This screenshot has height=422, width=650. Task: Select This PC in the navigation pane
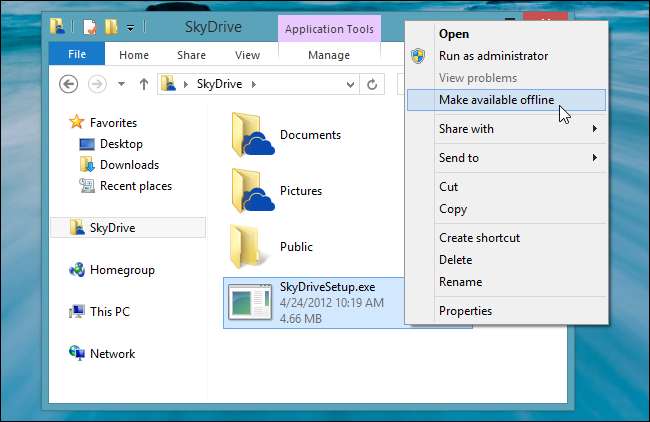110,312
